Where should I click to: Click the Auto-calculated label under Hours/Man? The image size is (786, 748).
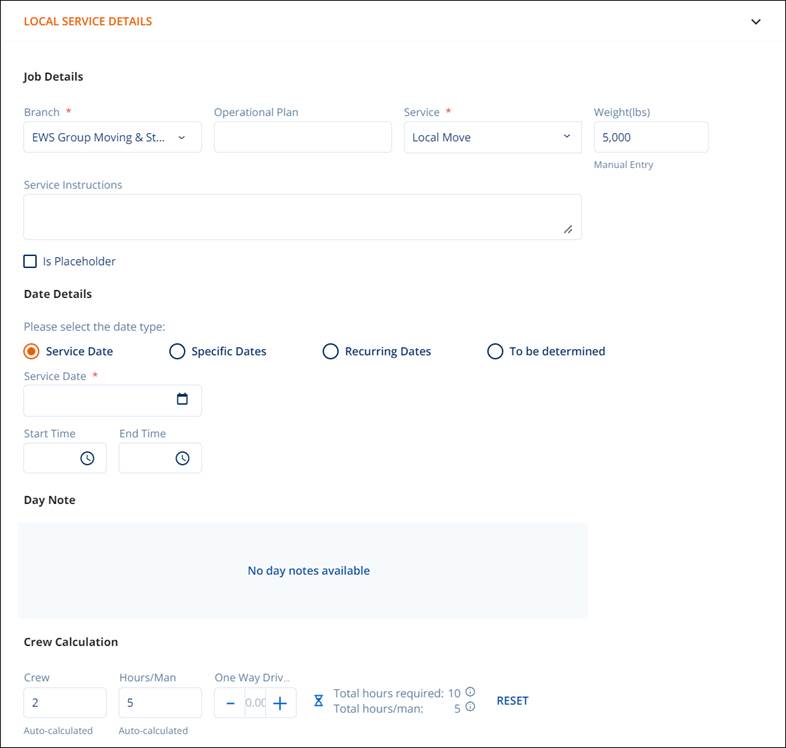click(x=153, y=731)
